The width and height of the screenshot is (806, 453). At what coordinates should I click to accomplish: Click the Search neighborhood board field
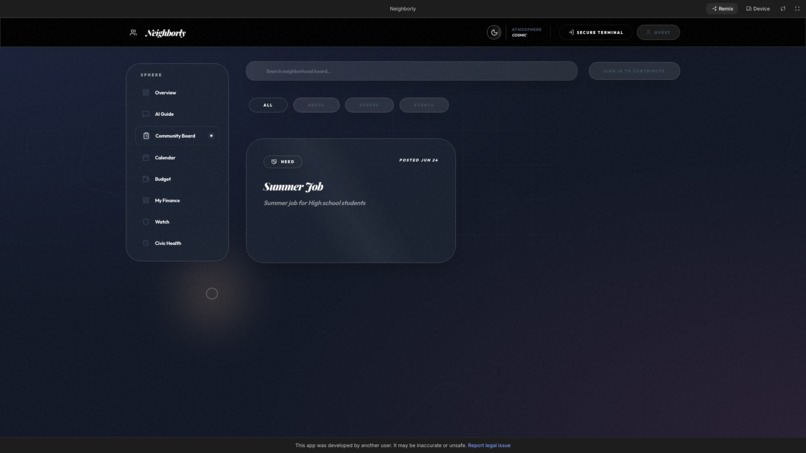pos(412,71)
